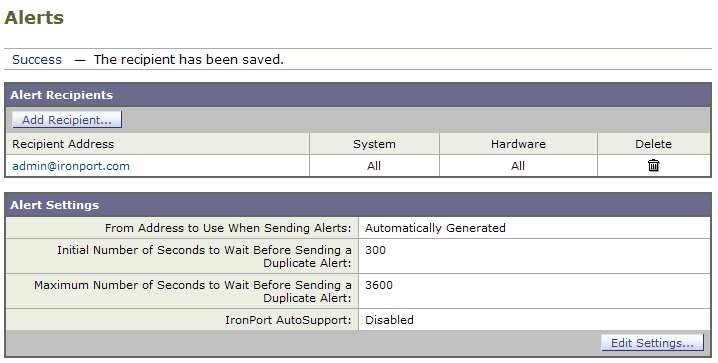Click the IronPort AutoSupport 'Disabled' value
Image resolution: width=718 pixels, height=363 pixels.
[x=389, y=320]
